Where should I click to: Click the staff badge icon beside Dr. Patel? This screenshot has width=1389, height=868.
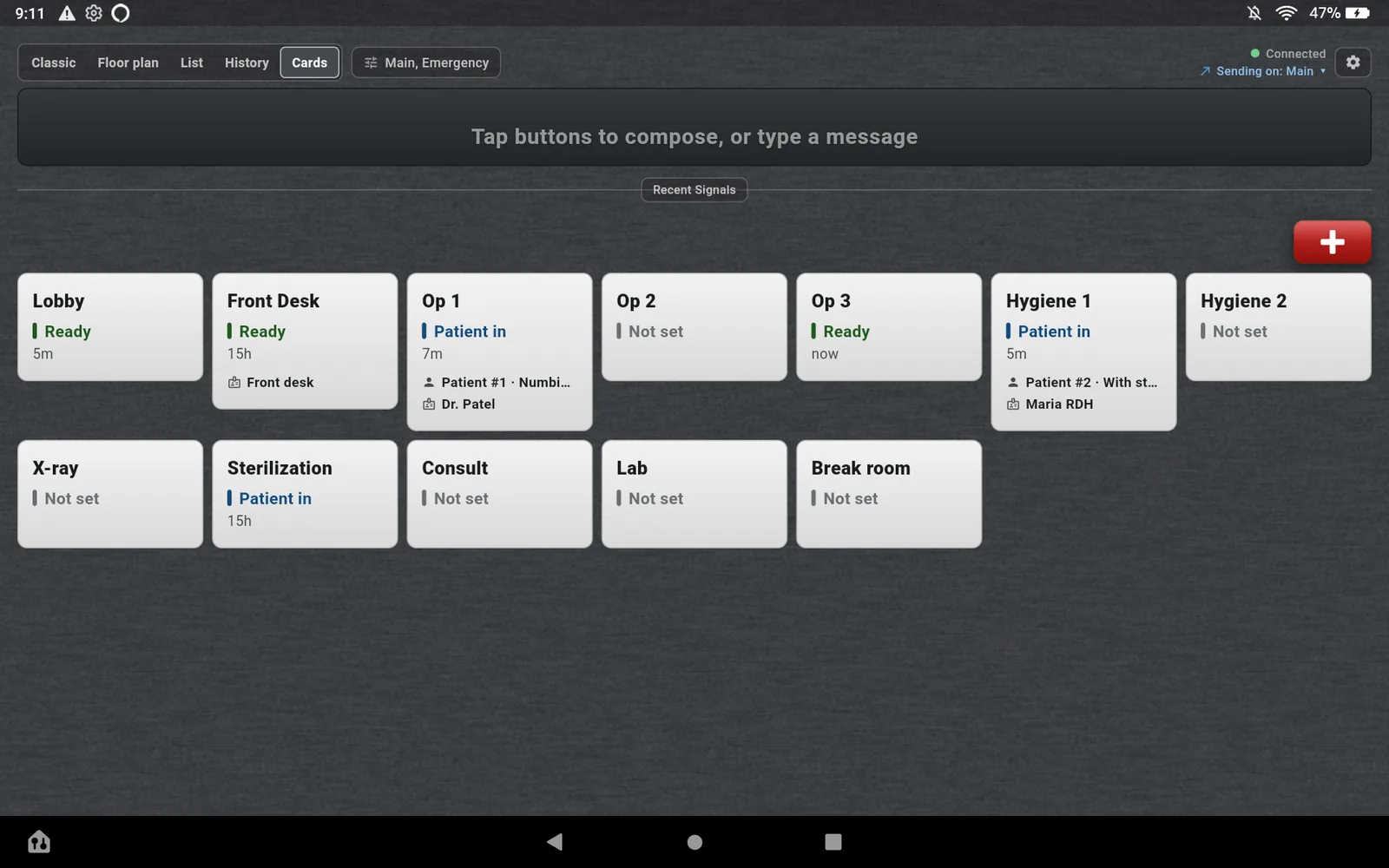429,404
